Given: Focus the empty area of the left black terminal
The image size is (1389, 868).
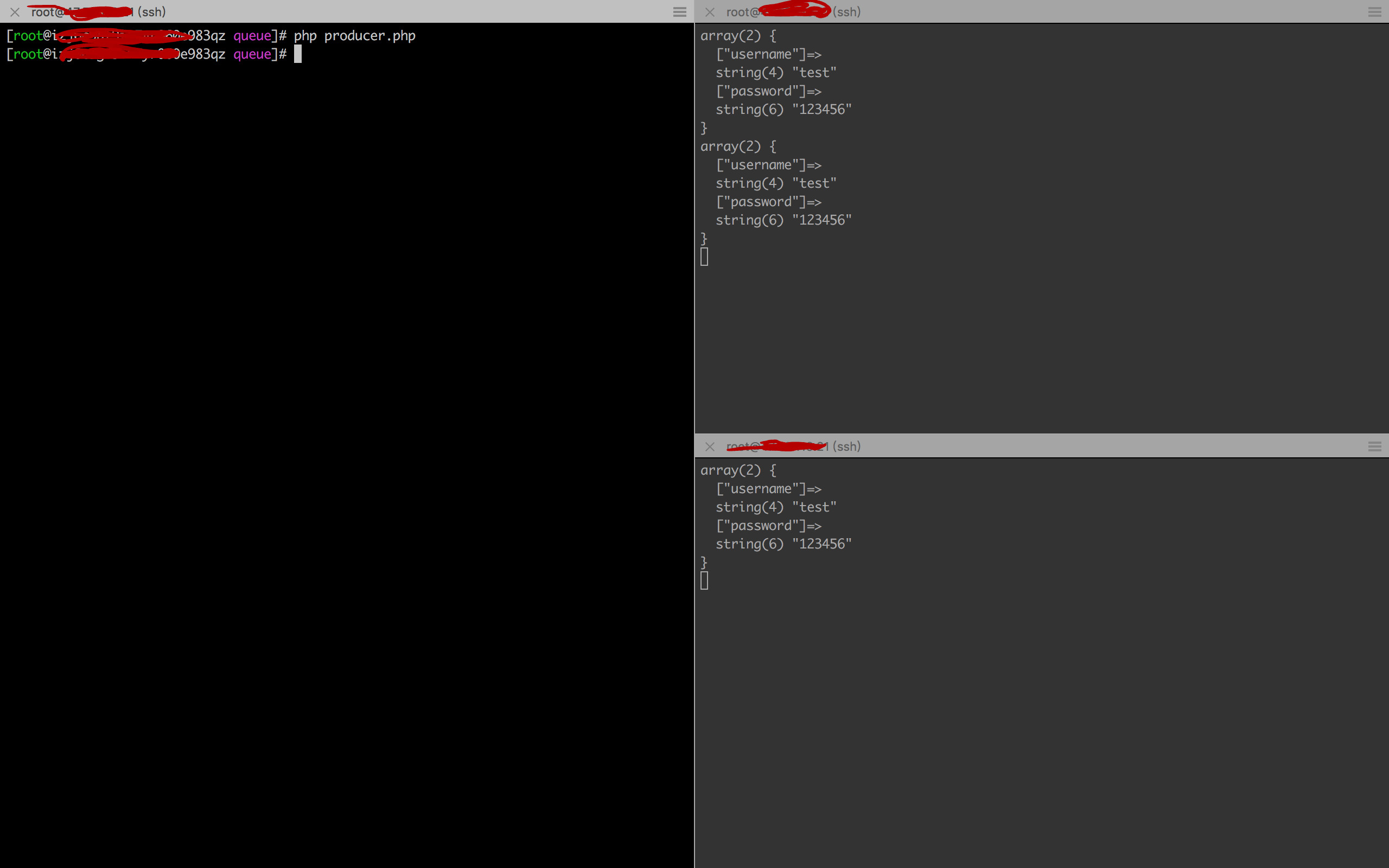Looking at the screenshot, I should (x=345, y=459).
